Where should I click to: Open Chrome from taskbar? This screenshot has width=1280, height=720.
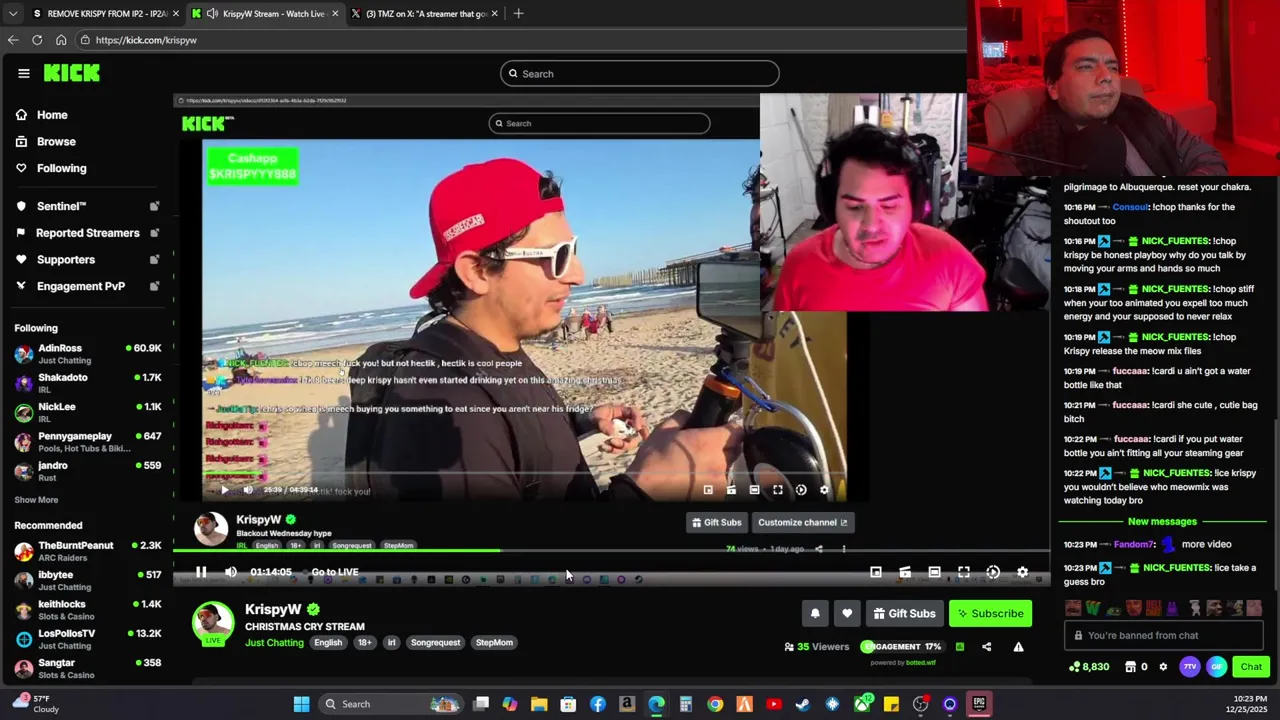click(715, 704)
